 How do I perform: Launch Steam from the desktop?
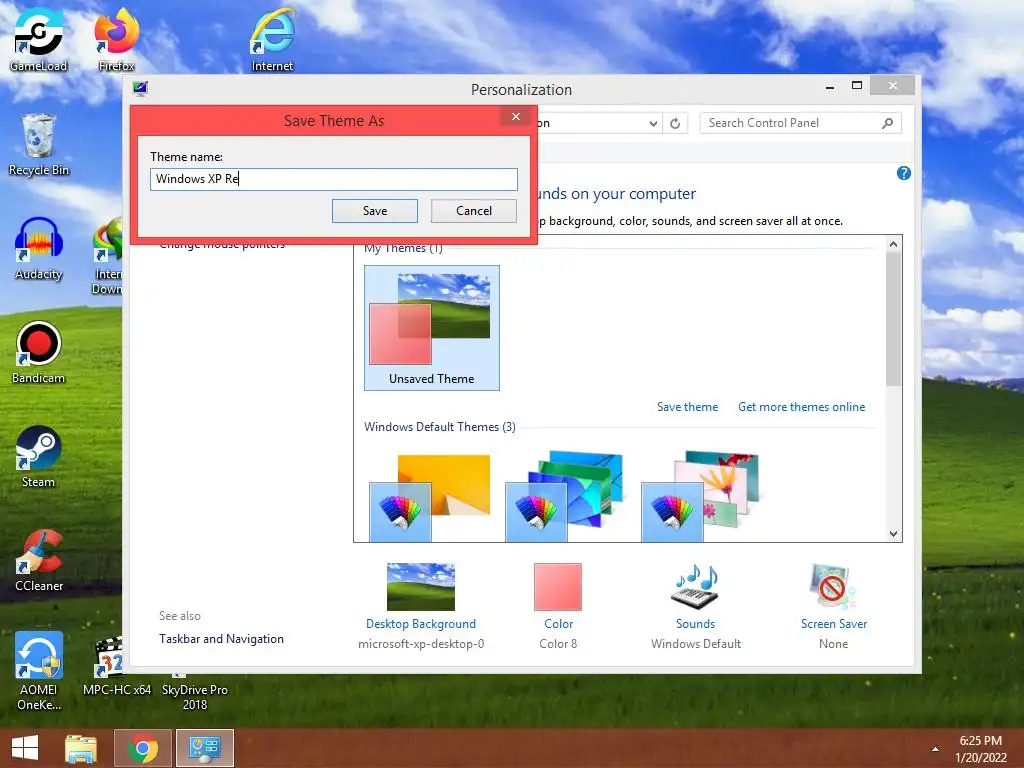(39, 456)
